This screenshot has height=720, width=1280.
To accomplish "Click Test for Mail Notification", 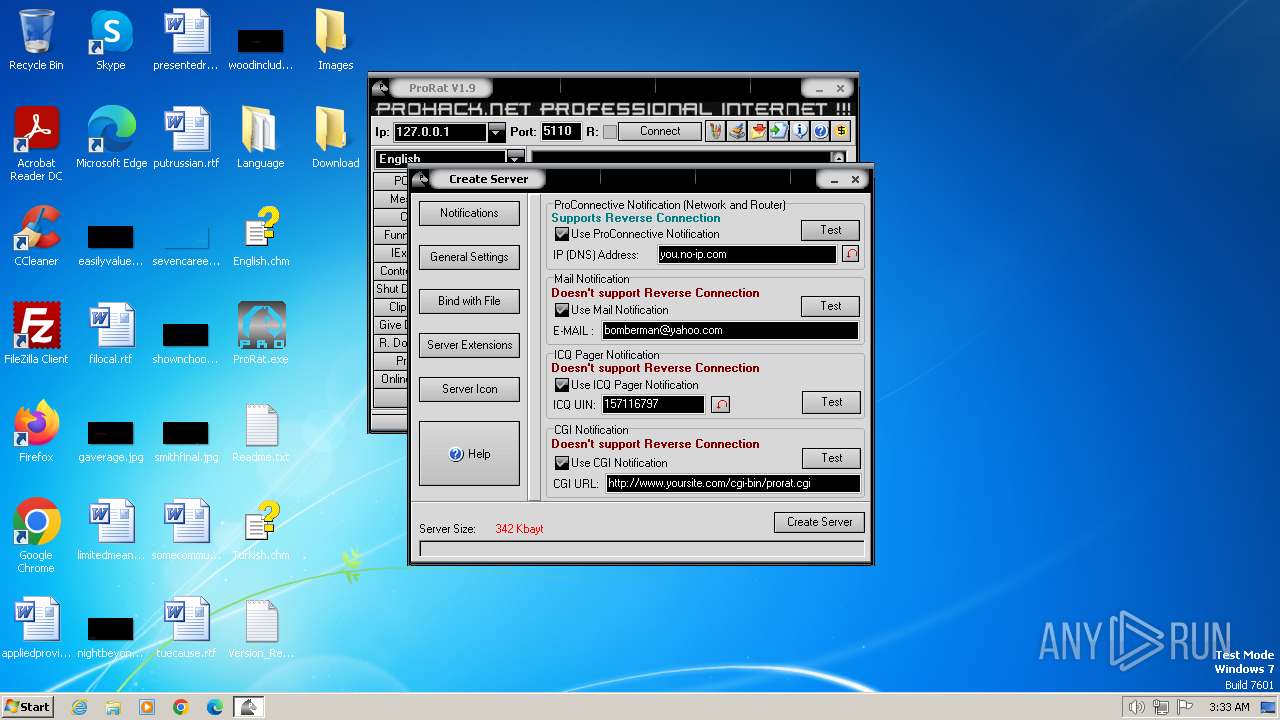I will 831,306.
